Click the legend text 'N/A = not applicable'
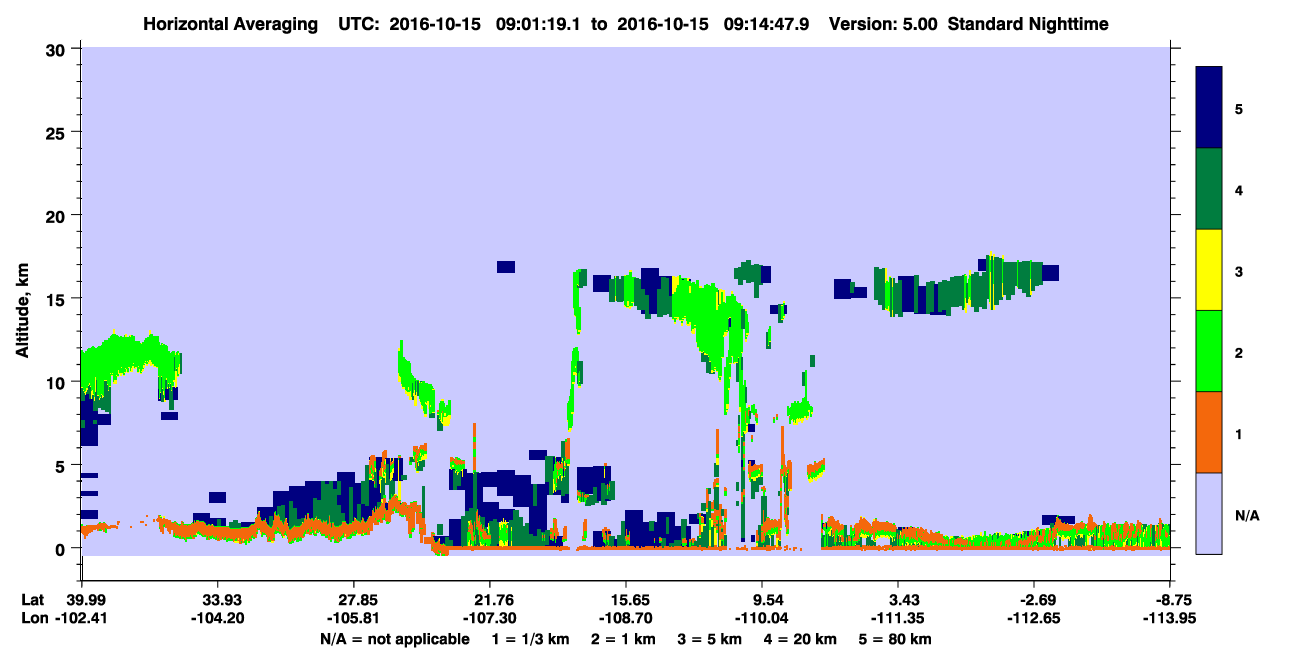 click(394, 638)
